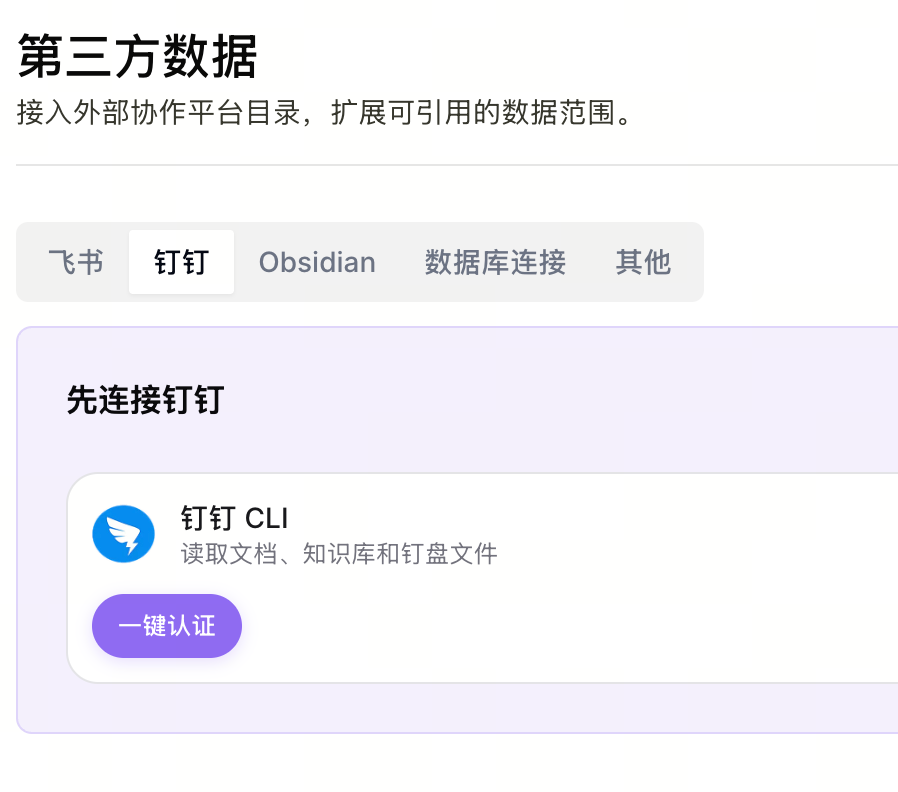Viewport: 898px width, 792px height.
Task: Click the purple 一键认证 button
Action: [167, 626]
